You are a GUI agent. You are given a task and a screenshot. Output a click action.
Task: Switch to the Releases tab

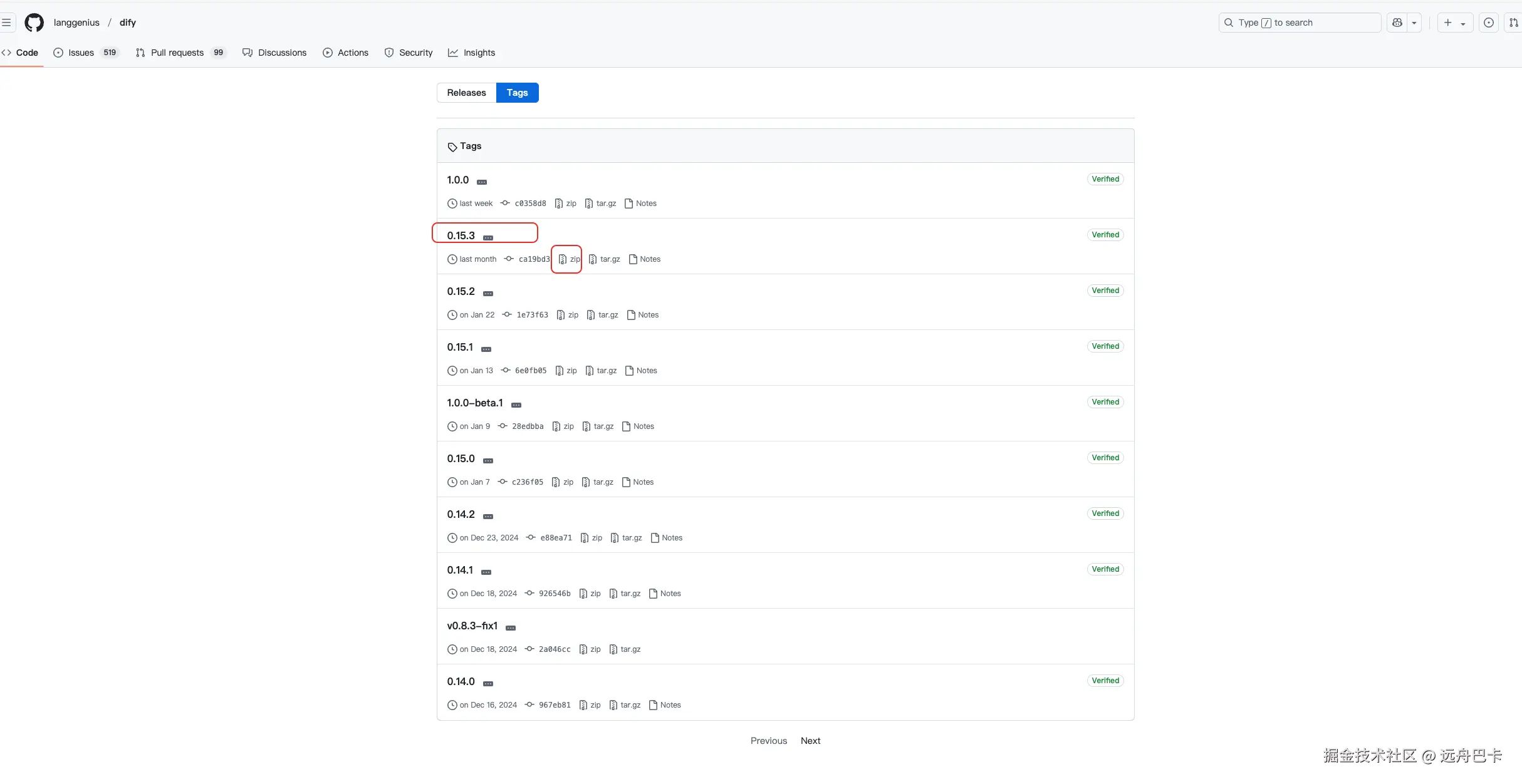(x=466, y=93)
